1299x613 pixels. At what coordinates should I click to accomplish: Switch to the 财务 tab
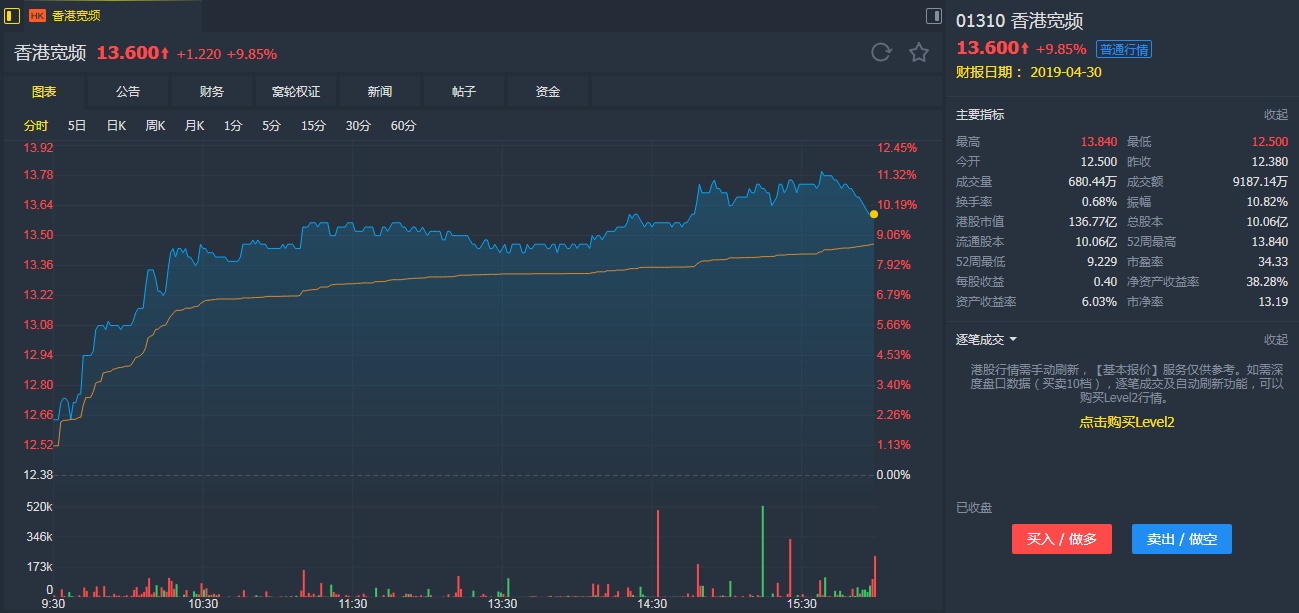click(212, 92)
